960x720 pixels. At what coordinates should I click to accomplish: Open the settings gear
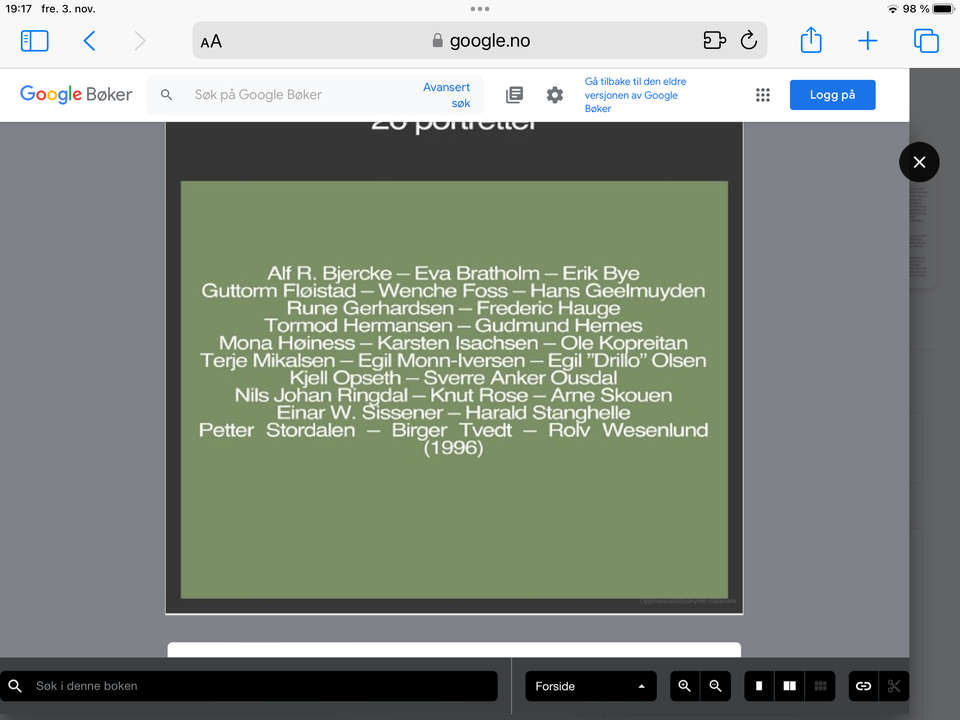(x=555, y=95)
